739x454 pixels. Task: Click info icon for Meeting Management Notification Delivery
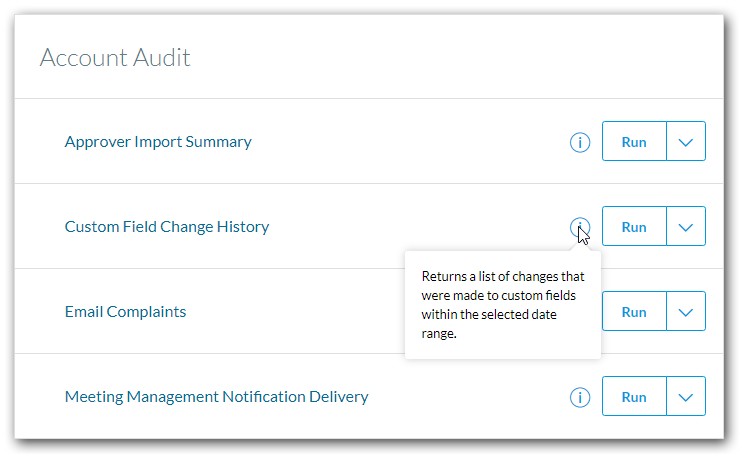(580, 397)
